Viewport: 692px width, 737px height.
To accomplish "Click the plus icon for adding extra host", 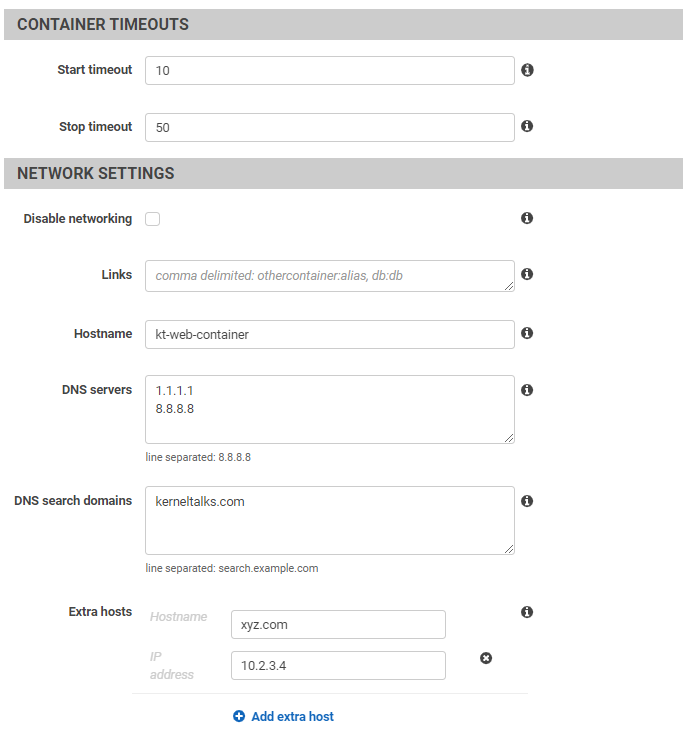I will (x=239, y=716).
